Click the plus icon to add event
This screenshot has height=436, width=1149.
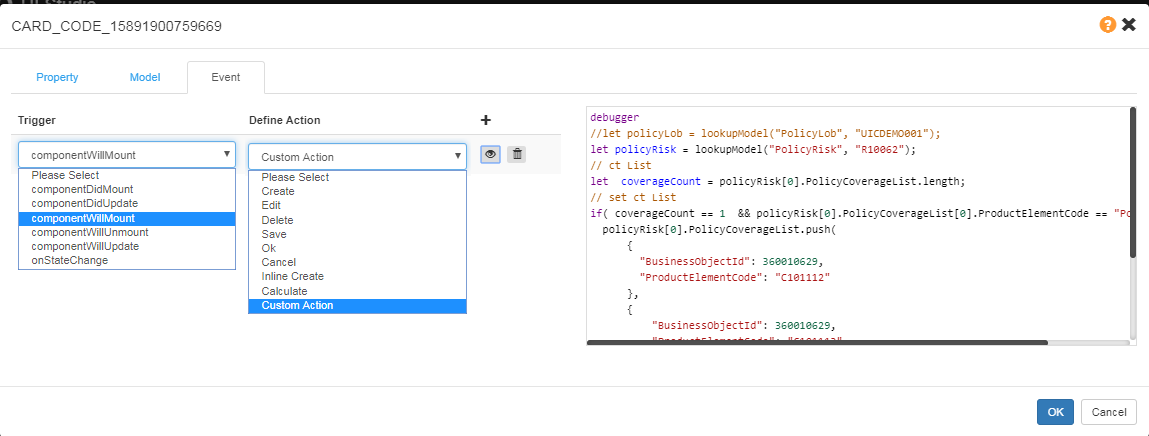click(486, 120)
